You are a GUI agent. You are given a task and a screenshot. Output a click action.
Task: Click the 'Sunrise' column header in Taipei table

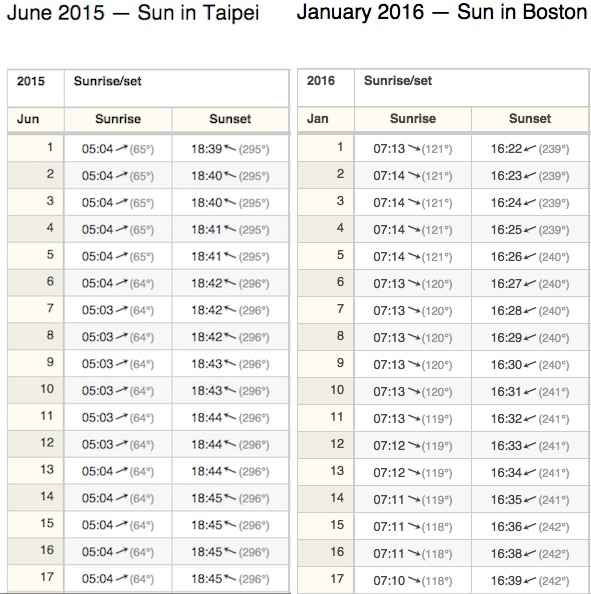click(118, 119)
